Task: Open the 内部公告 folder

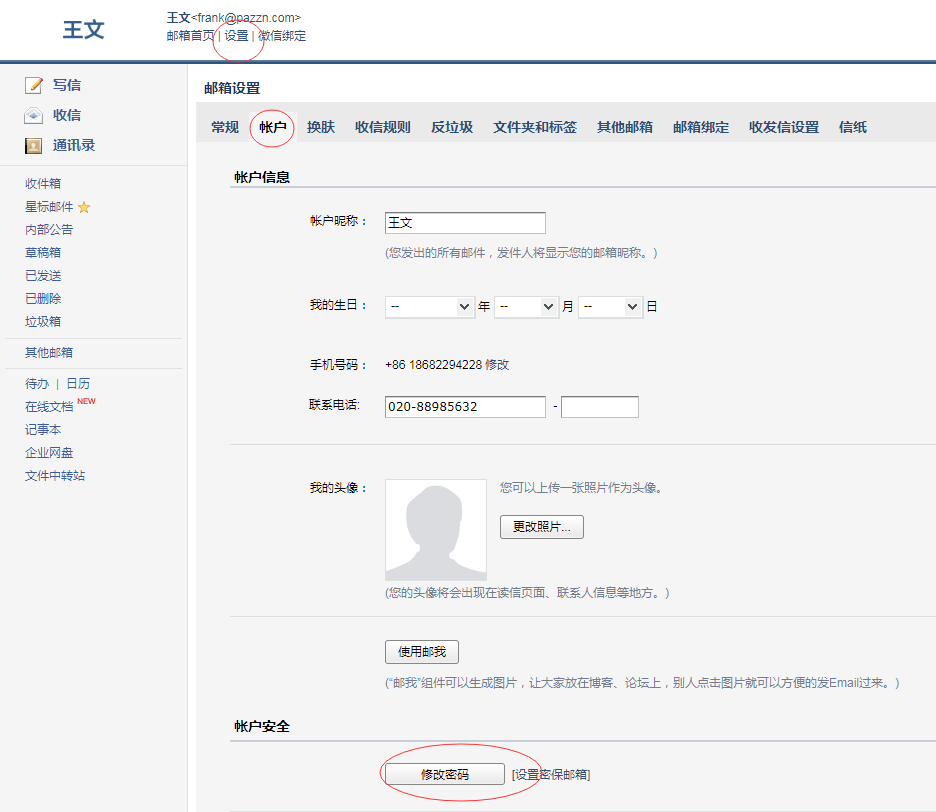Action: click(49, 230)
